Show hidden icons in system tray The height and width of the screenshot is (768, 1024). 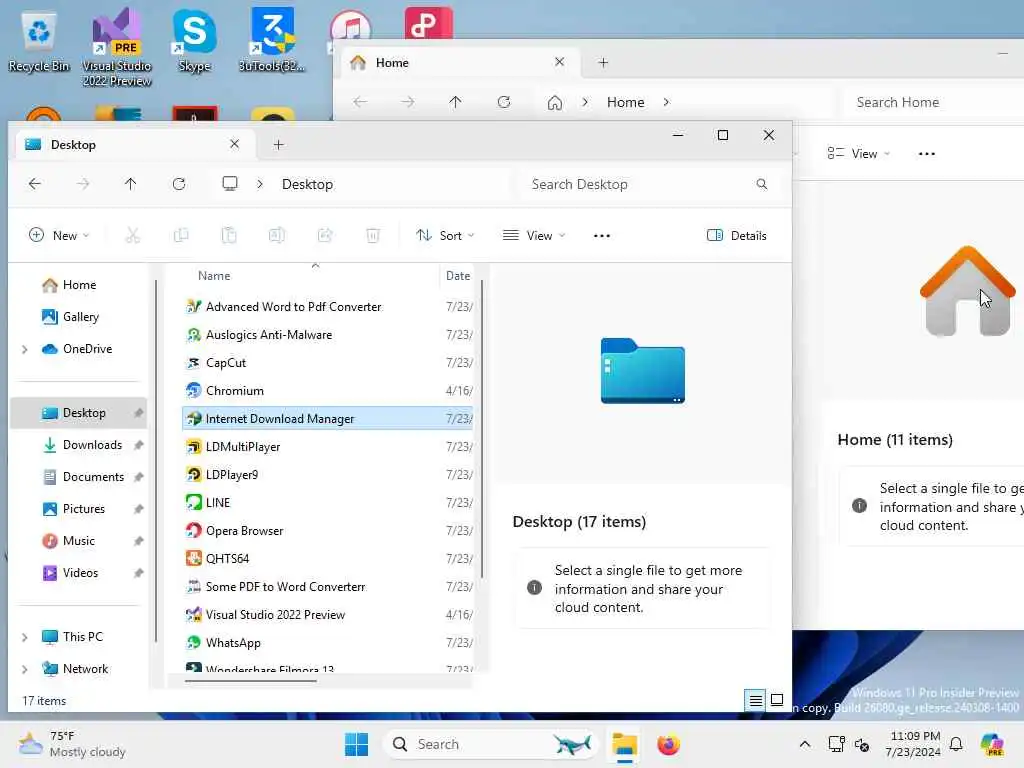click(805, 744)
